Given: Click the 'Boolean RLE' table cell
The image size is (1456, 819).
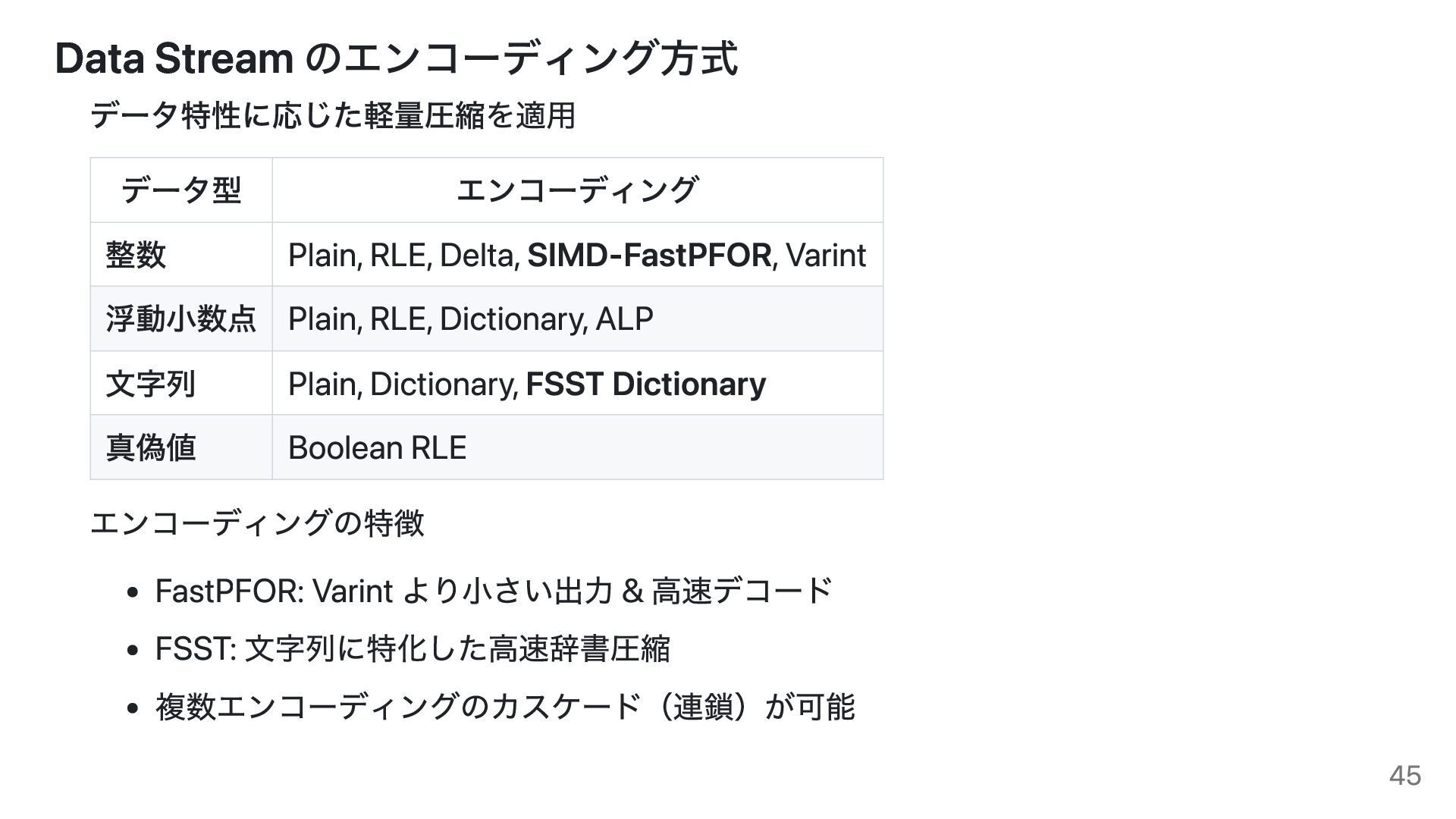Looking at the screenshot, I should point(578,447).
